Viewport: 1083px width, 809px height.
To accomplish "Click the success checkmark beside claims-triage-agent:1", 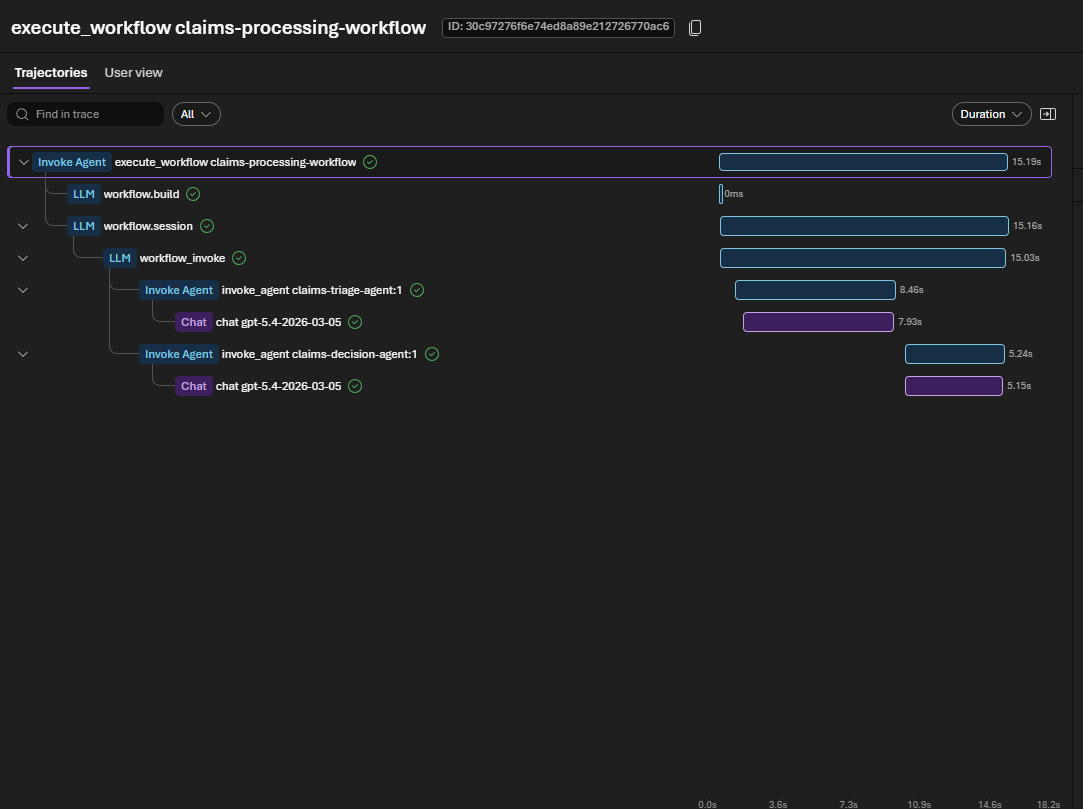I will point(416,290).
